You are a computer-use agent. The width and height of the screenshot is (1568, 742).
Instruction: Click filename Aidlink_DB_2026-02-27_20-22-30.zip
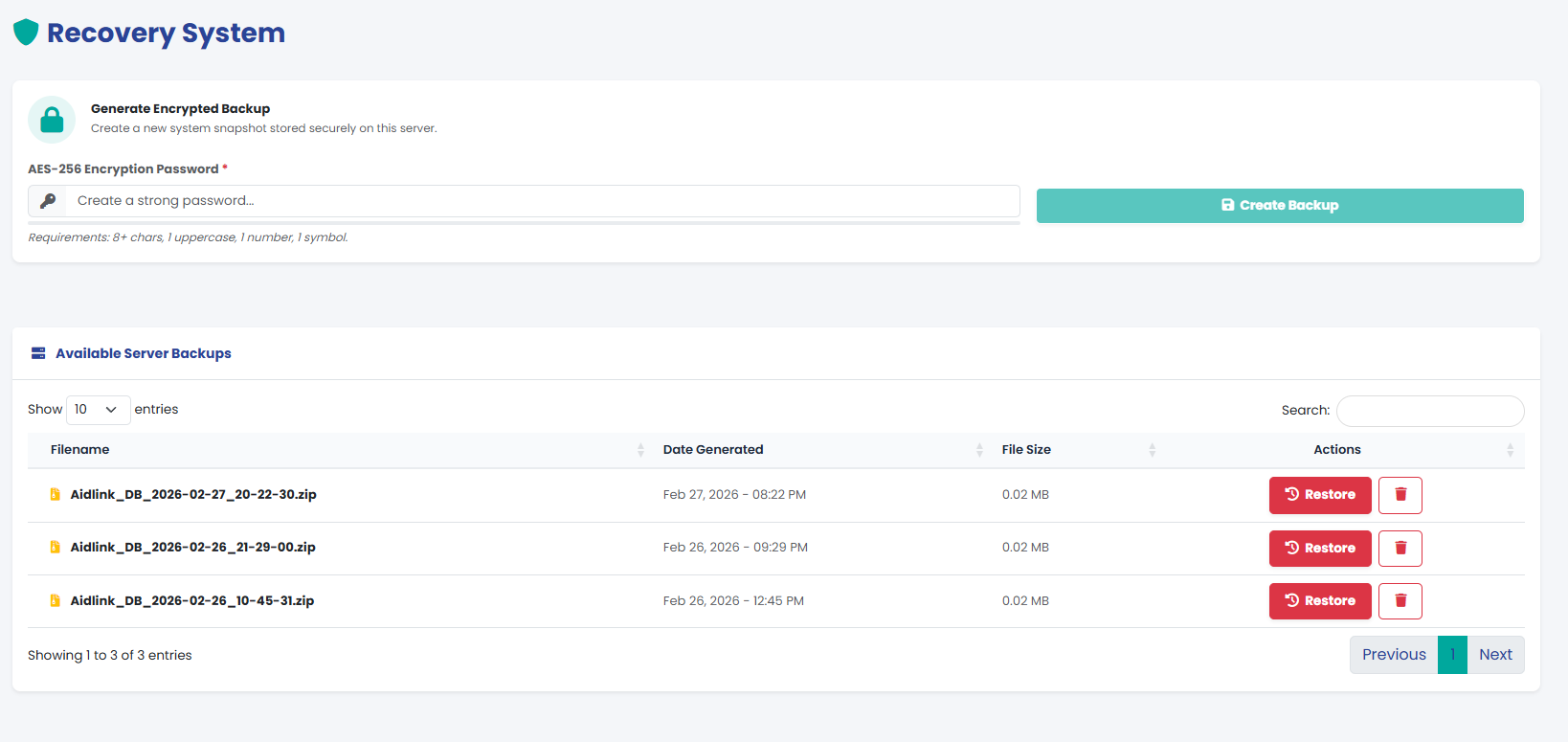[x=193, y=495]
